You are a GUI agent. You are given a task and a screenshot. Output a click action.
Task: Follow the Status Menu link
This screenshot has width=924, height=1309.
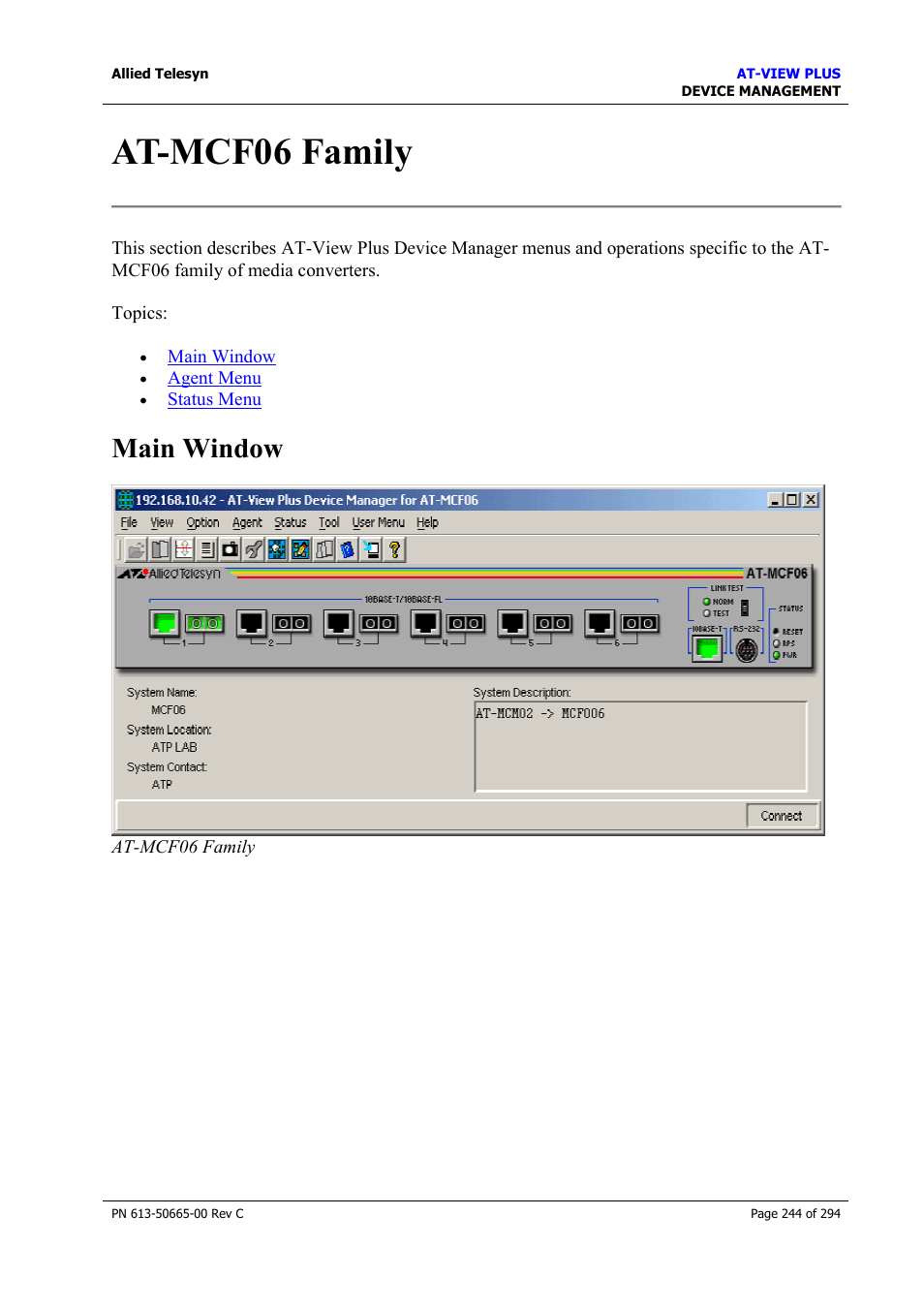(214, 399)
